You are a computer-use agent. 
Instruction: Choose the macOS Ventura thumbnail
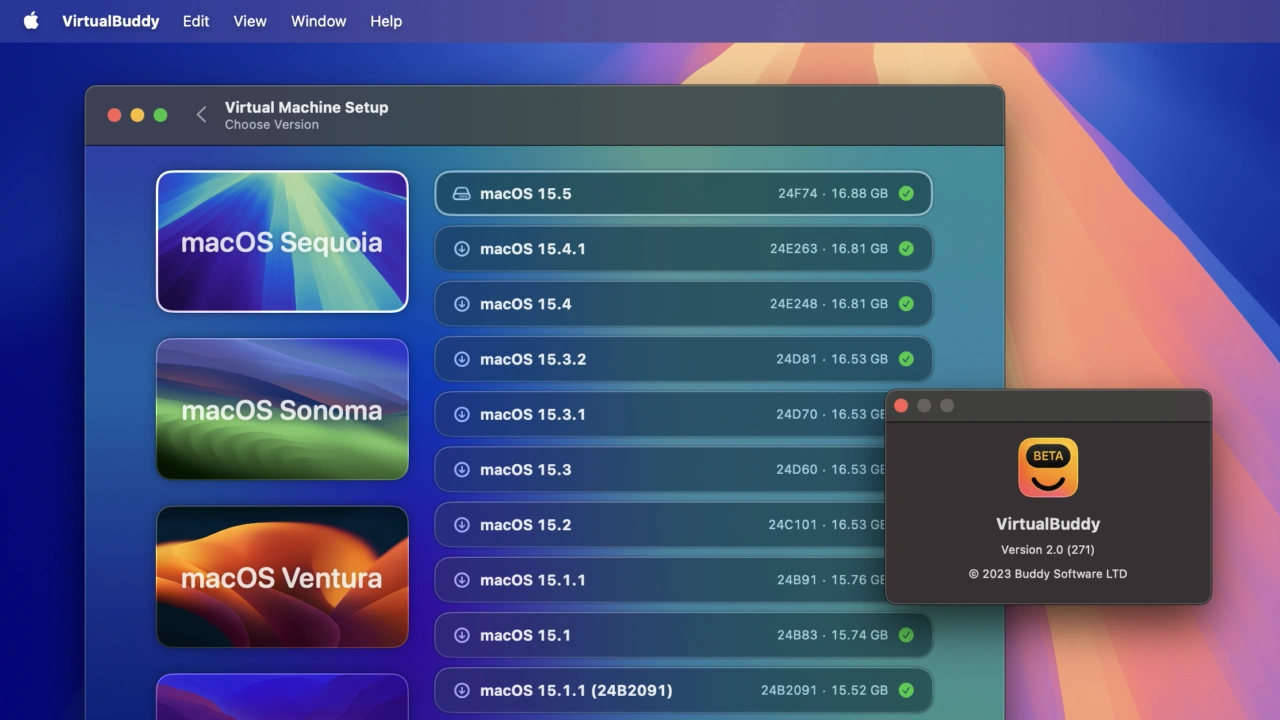tap(282, 576)
